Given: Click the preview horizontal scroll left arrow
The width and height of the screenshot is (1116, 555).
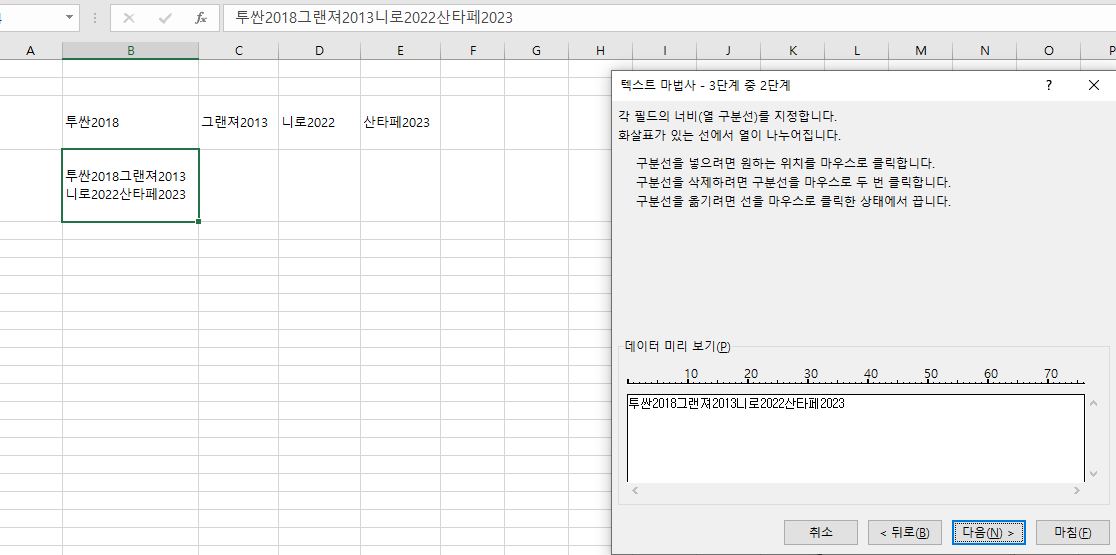Looking at the screenshot, I should [635, 490].
